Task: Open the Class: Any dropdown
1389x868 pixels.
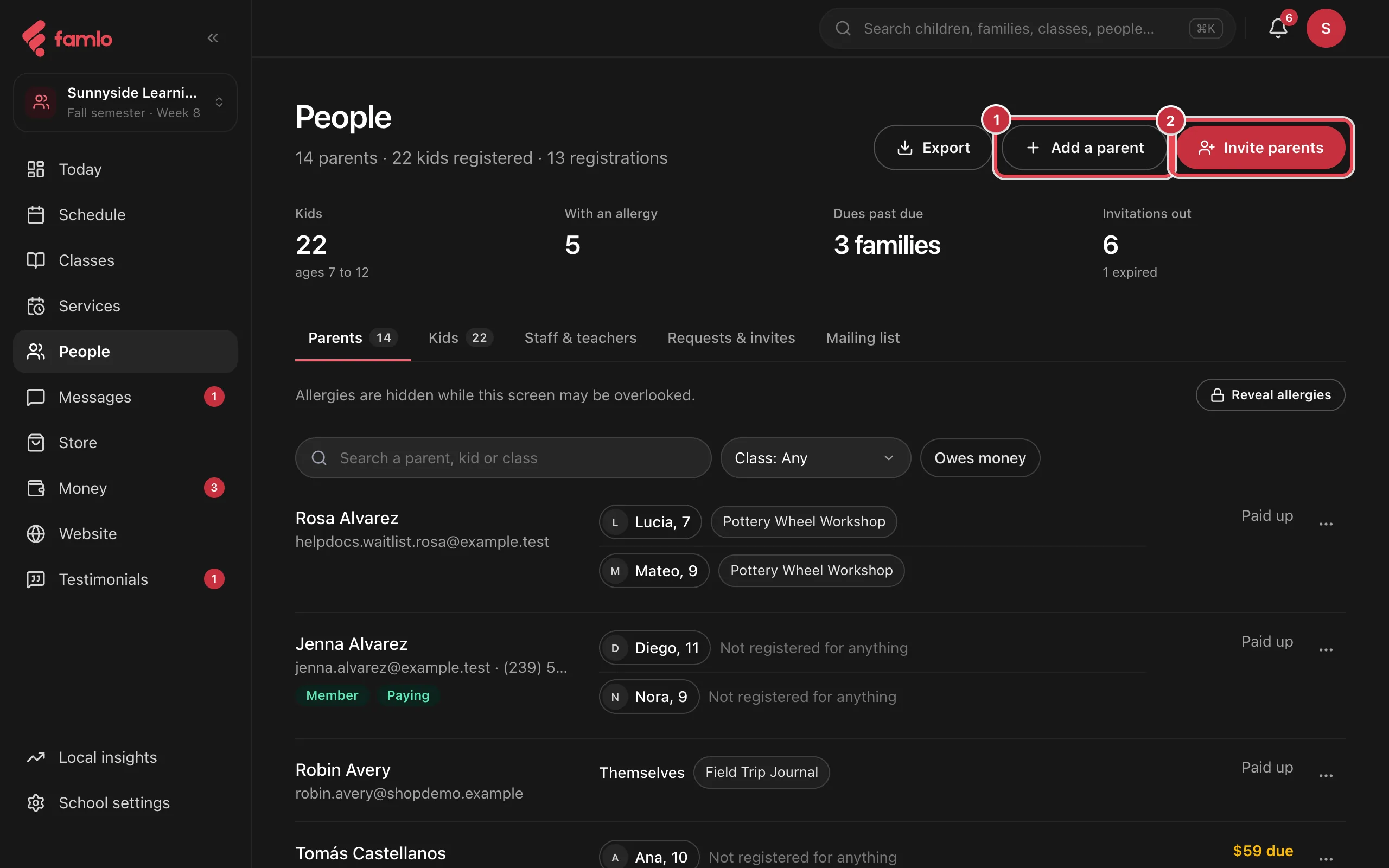Action: tap(815, 458)
